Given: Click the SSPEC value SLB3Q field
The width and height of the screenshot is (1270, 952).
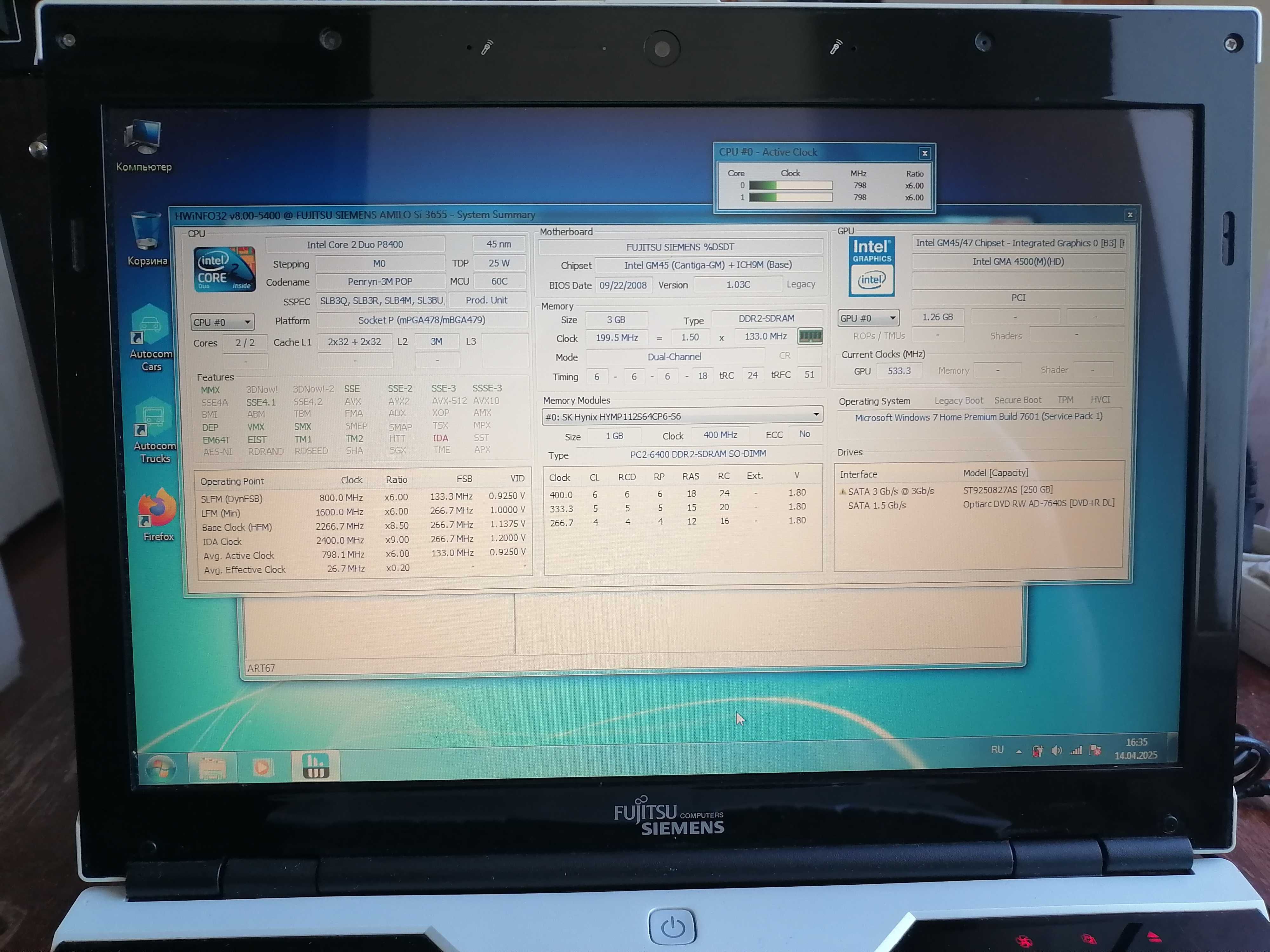Looking at the screenshot, I should point(381,301).
